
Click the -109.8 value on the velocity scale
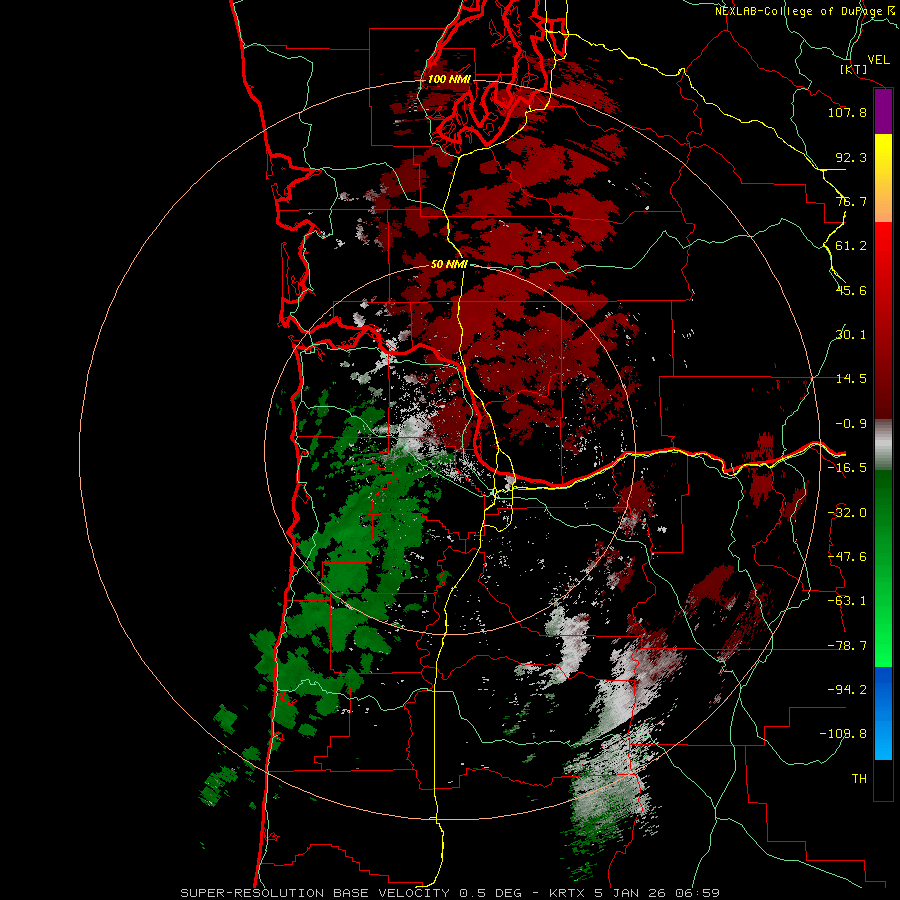tap(843, 734)
